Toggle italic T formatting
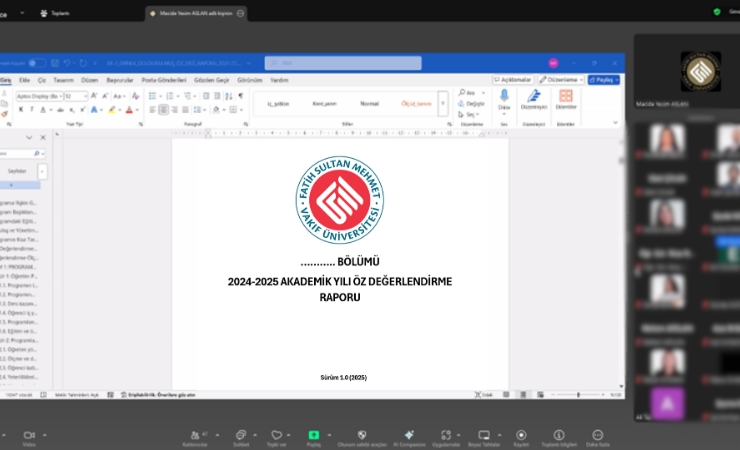 pyautogui.click(x=32, y=109)
